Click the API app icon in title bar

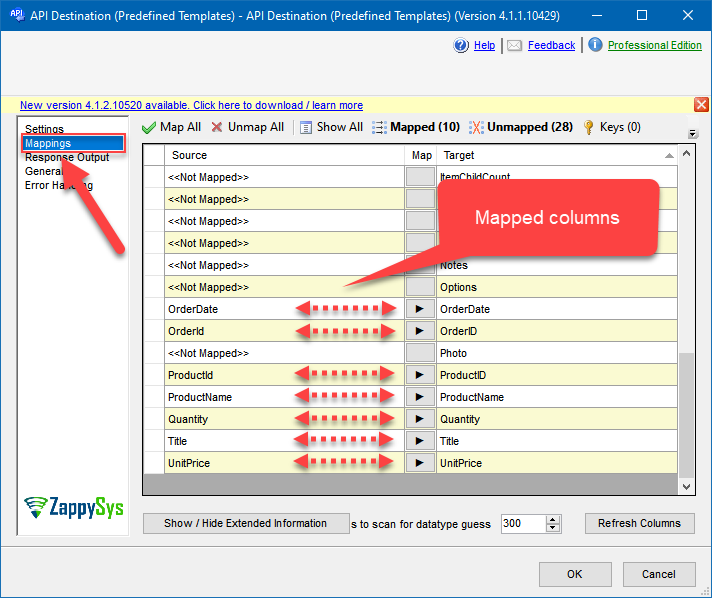pos(17,15)
